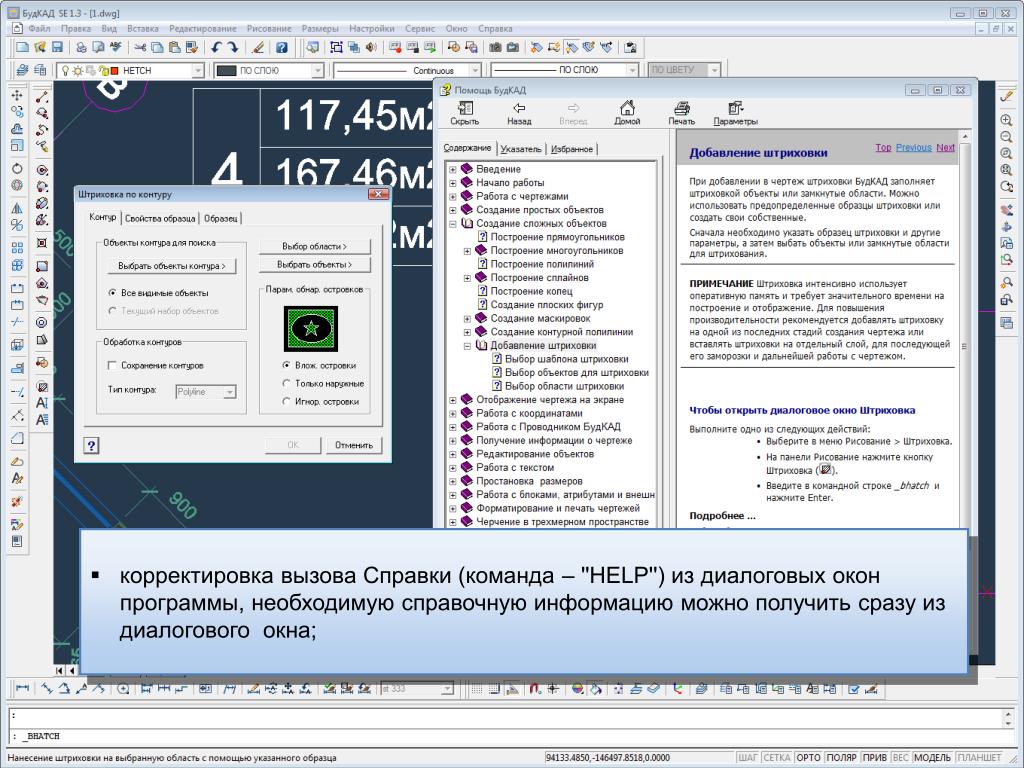The height and width of the screenshot is (768, 1024).
Task: Click the Undo arrow icon
Action: (216, 48)
